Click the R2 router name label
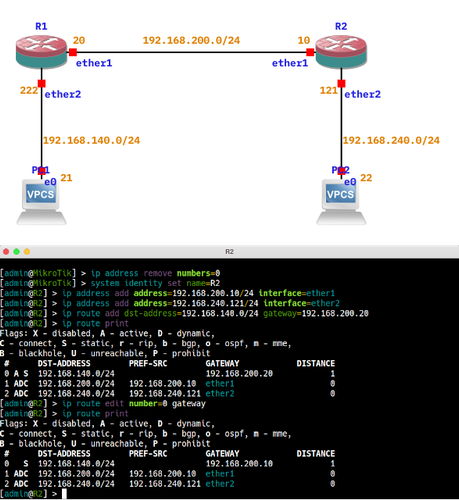 click(x=341, y=26)
